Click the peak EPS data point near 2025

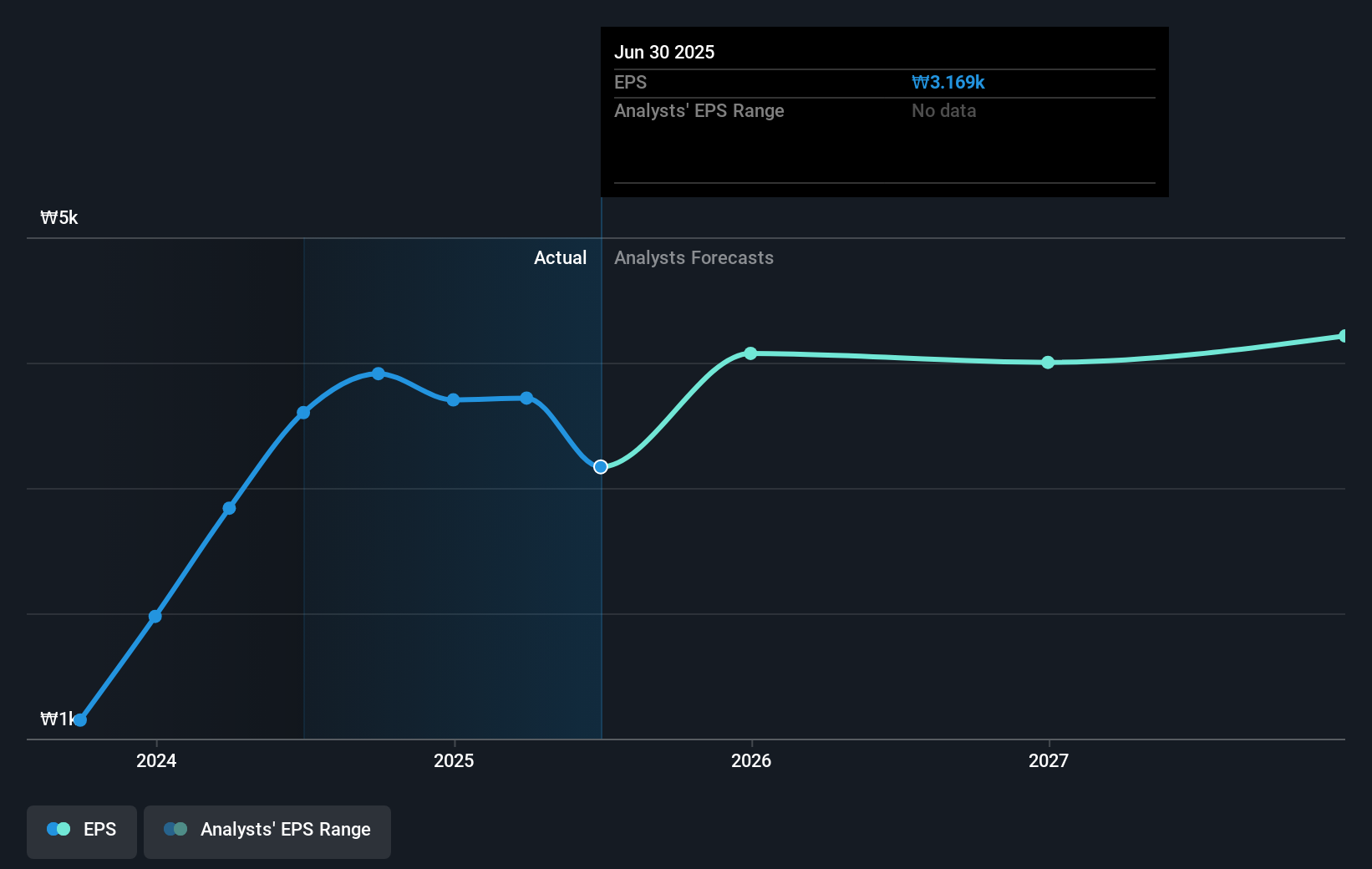[379, 374]
